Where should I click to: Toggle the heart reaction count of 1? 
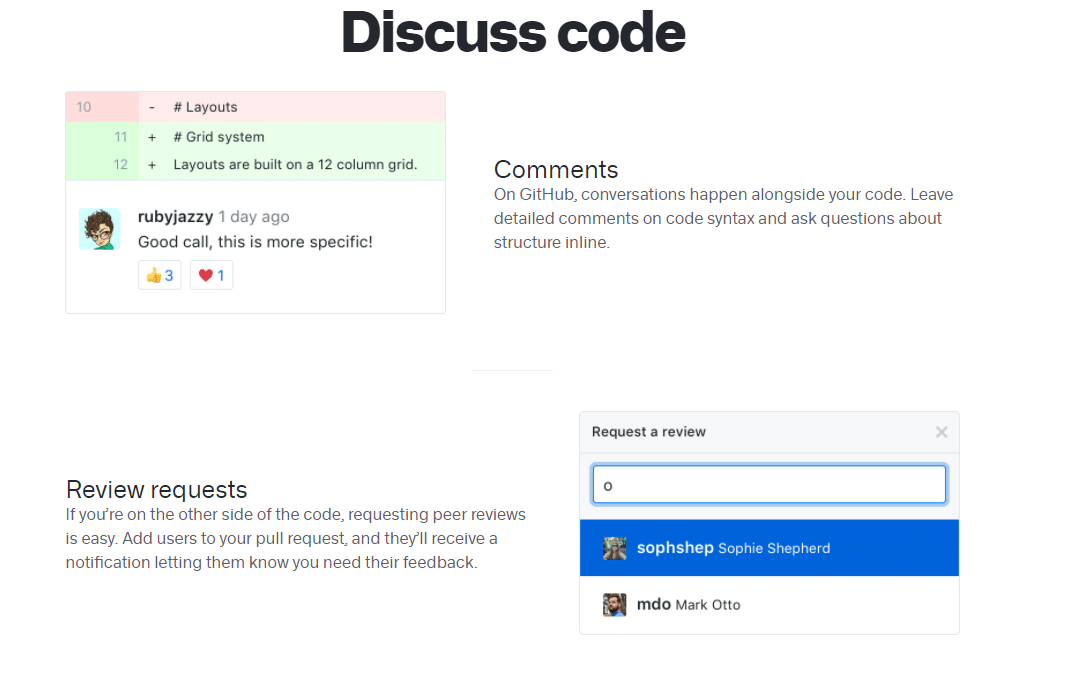point(211,274)
